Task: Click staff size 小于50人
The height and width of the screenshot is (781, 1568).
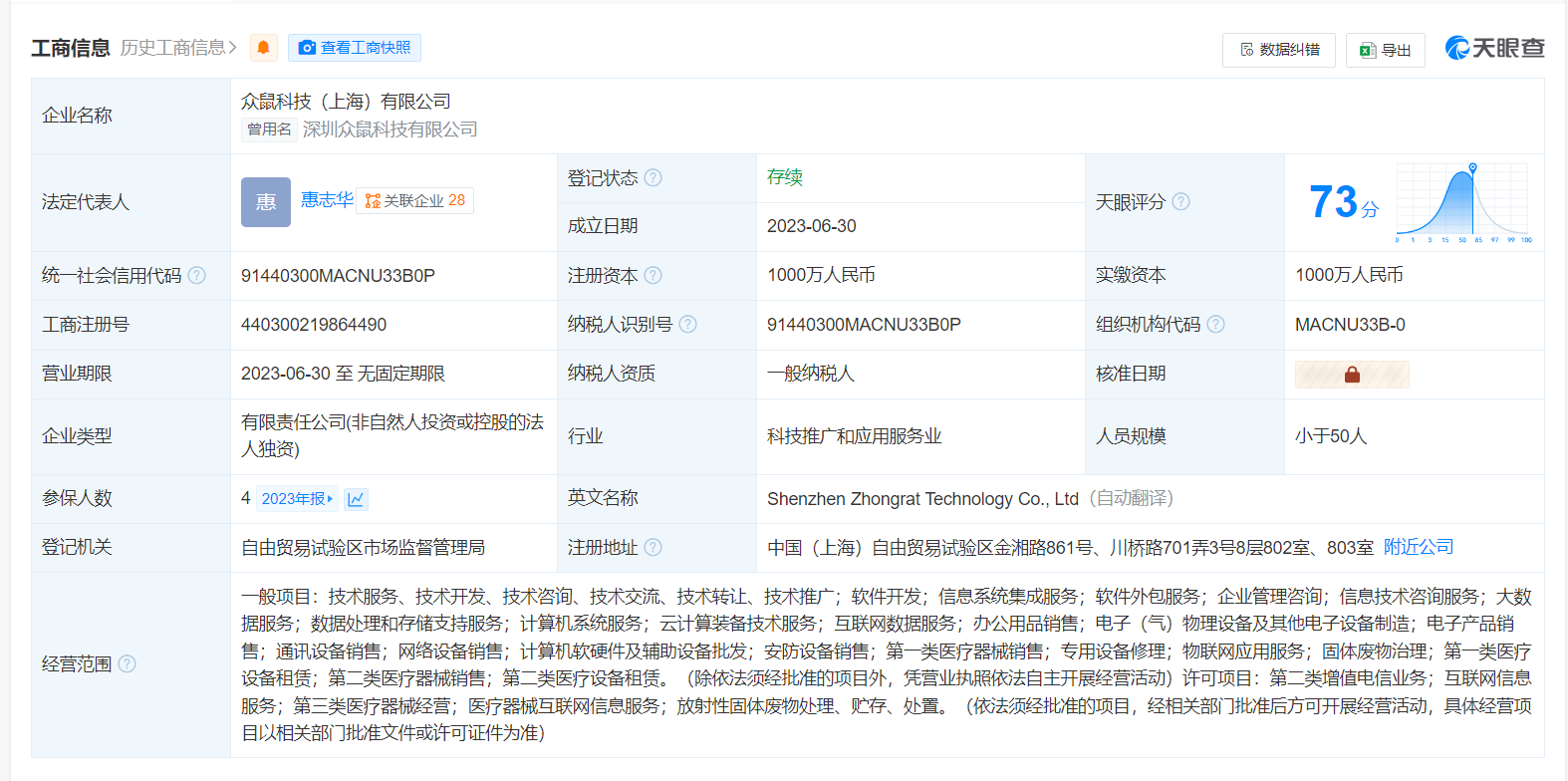Action: click(x=1331, y=436)
